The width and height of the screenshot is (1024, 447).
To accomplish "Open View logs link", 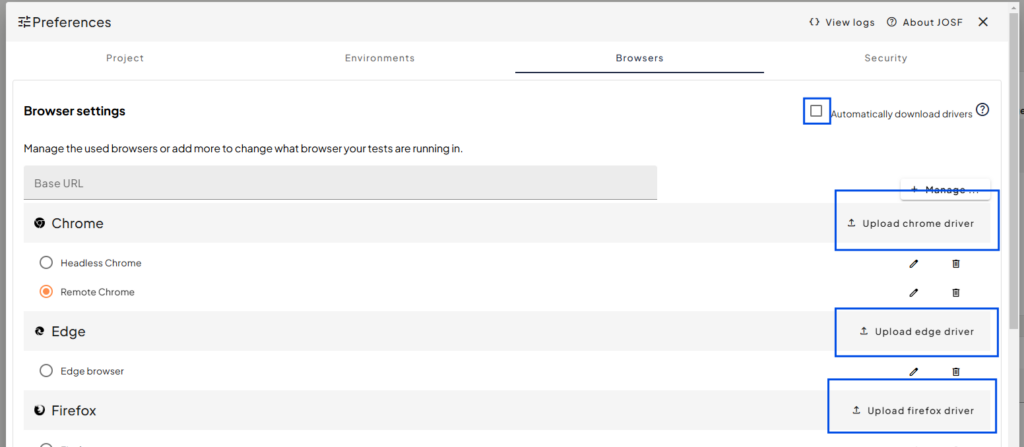I will pos(841,22).
